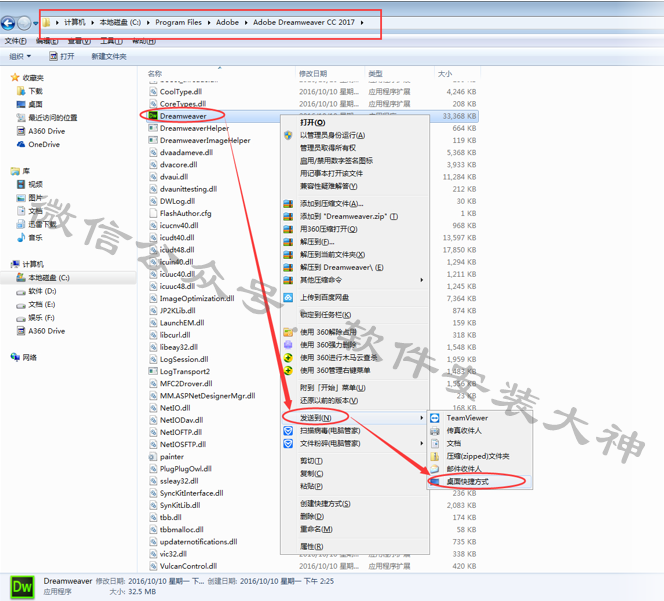Click the LogTransport2 application icon
The image size is (664, 601).
click(x=153, y=371)
